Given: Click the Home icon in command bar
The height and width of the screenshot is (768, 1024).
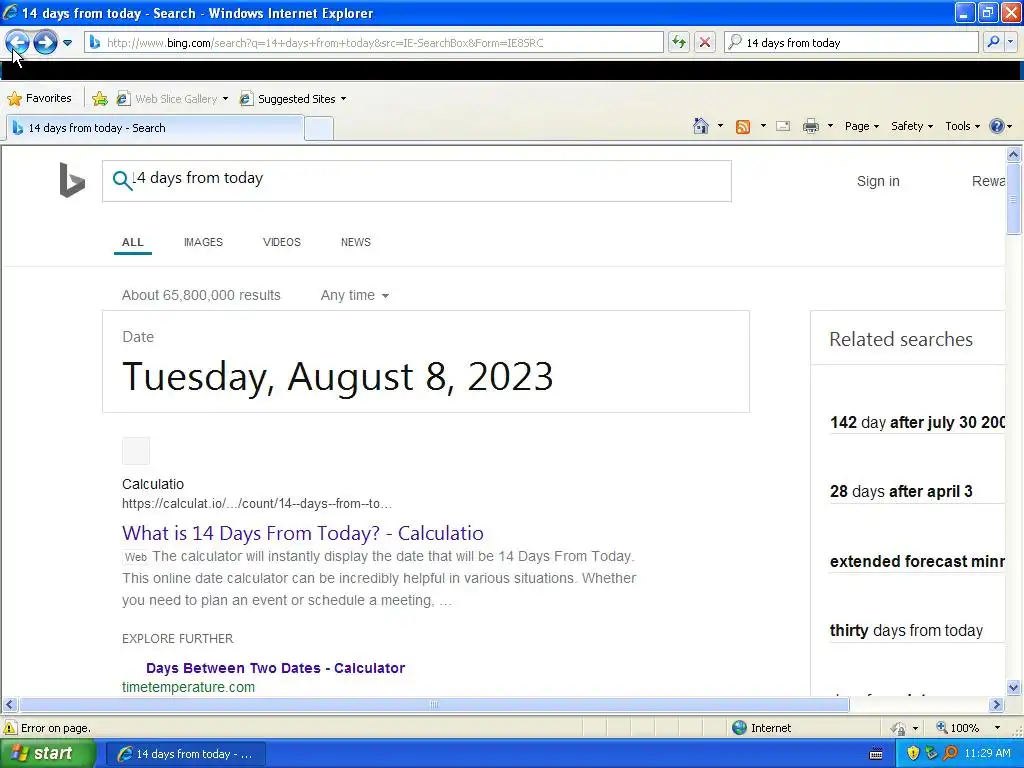Looking at the screenshot, I should tap(701, 126).
